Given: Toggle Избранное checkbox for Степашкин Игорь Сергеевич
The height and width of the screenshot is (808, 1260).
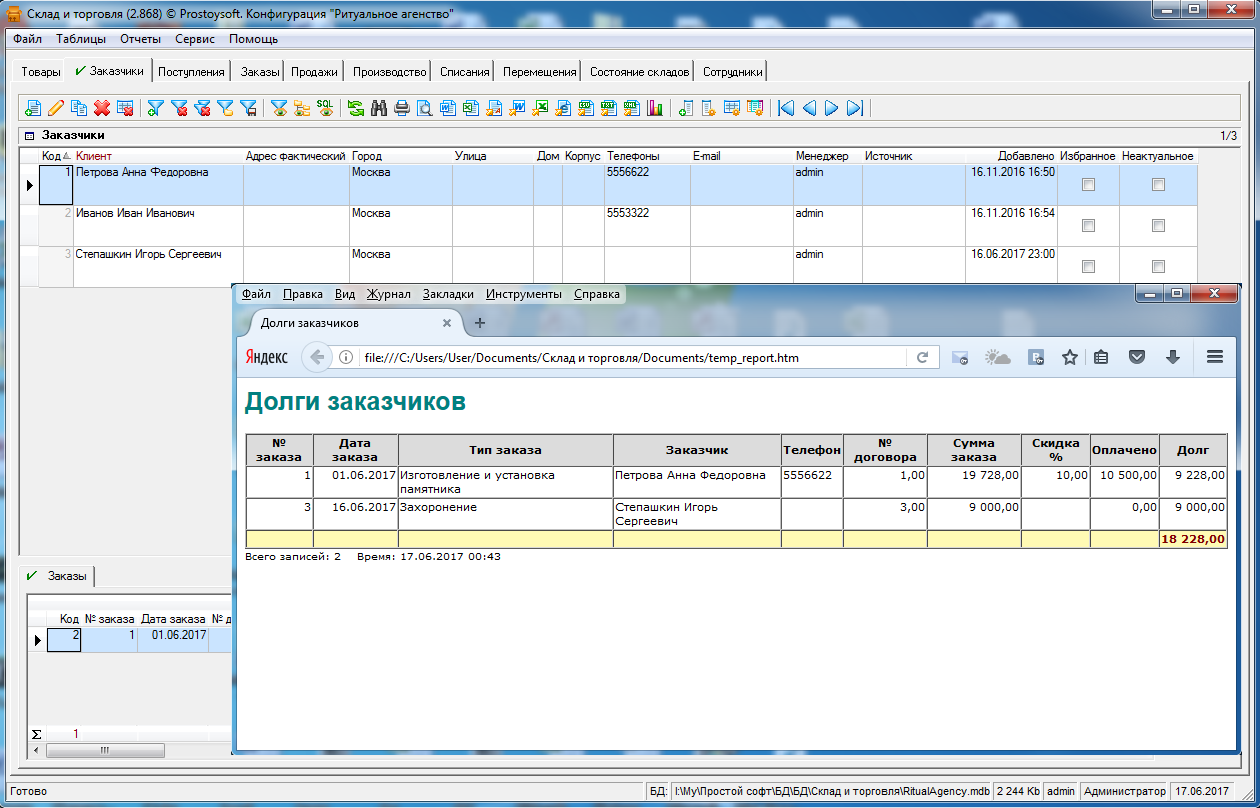Looking at the screenshot, I should pos(1088,267).
